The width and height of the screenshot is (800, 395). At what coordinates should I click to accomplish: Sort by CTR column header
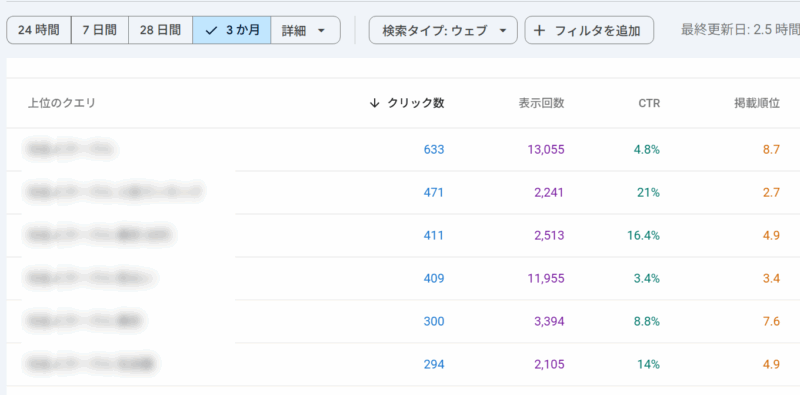pyautogui.click(x=649, y=104)
